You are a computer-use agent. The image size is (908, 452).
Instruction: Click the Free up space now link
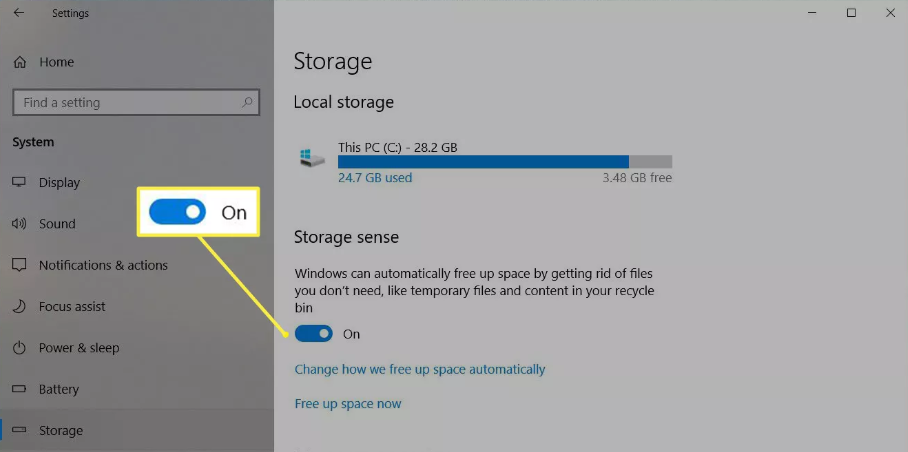point(348,403)
